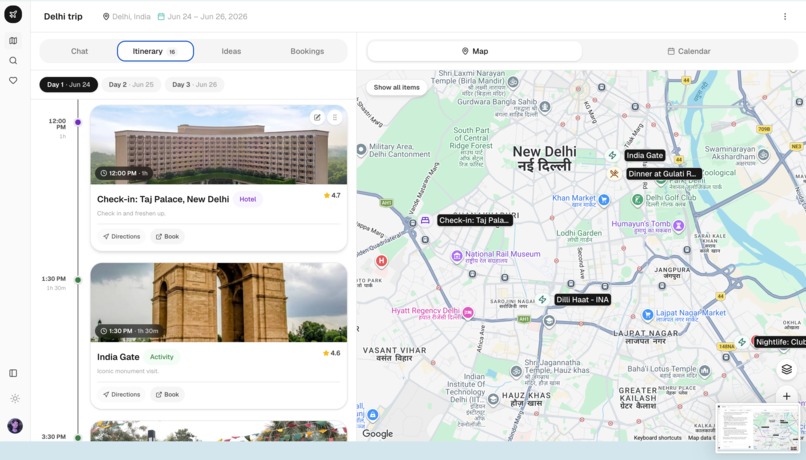The width and height of the screenshot is (806, 460).
Task: Open the map icon in left sidebar
Action: [x=13, y=41]
